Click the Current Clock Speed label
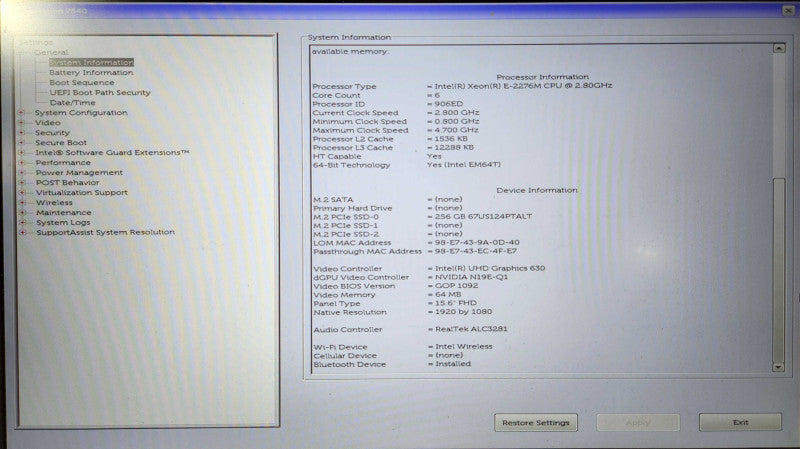 point(355,113)
